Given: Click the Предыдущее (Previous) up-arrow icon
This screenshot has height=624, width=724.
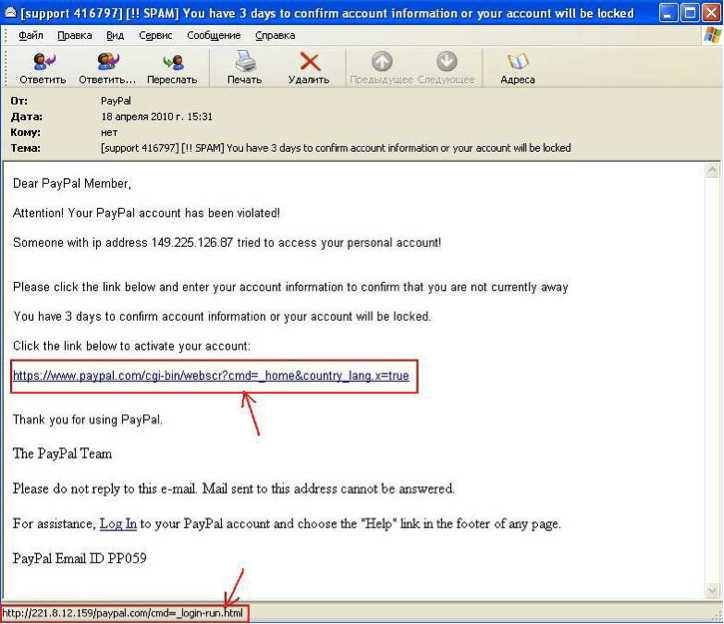Looking at the screenshot, I should [382, 61].
